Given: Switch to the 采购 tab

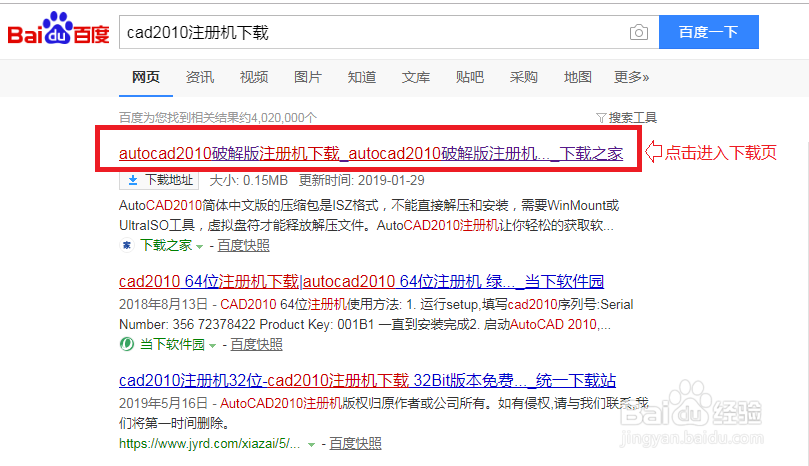Looking at the screenshot, I should pos(524,77).
